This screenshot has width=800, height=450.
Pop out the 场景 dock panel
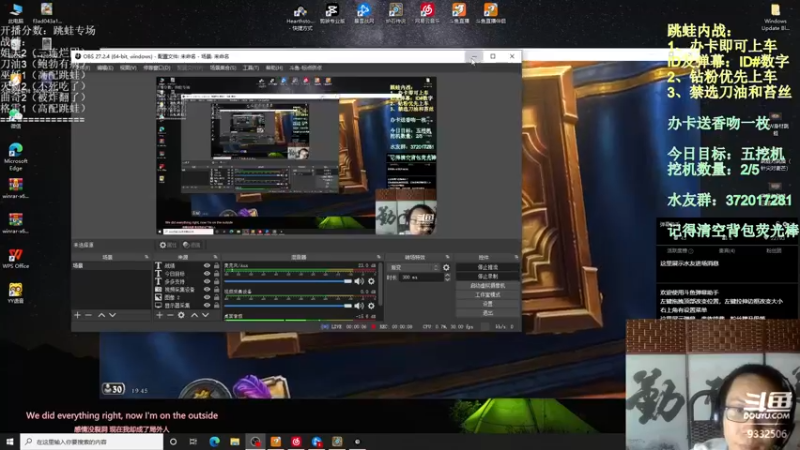[x=146, y=257]
